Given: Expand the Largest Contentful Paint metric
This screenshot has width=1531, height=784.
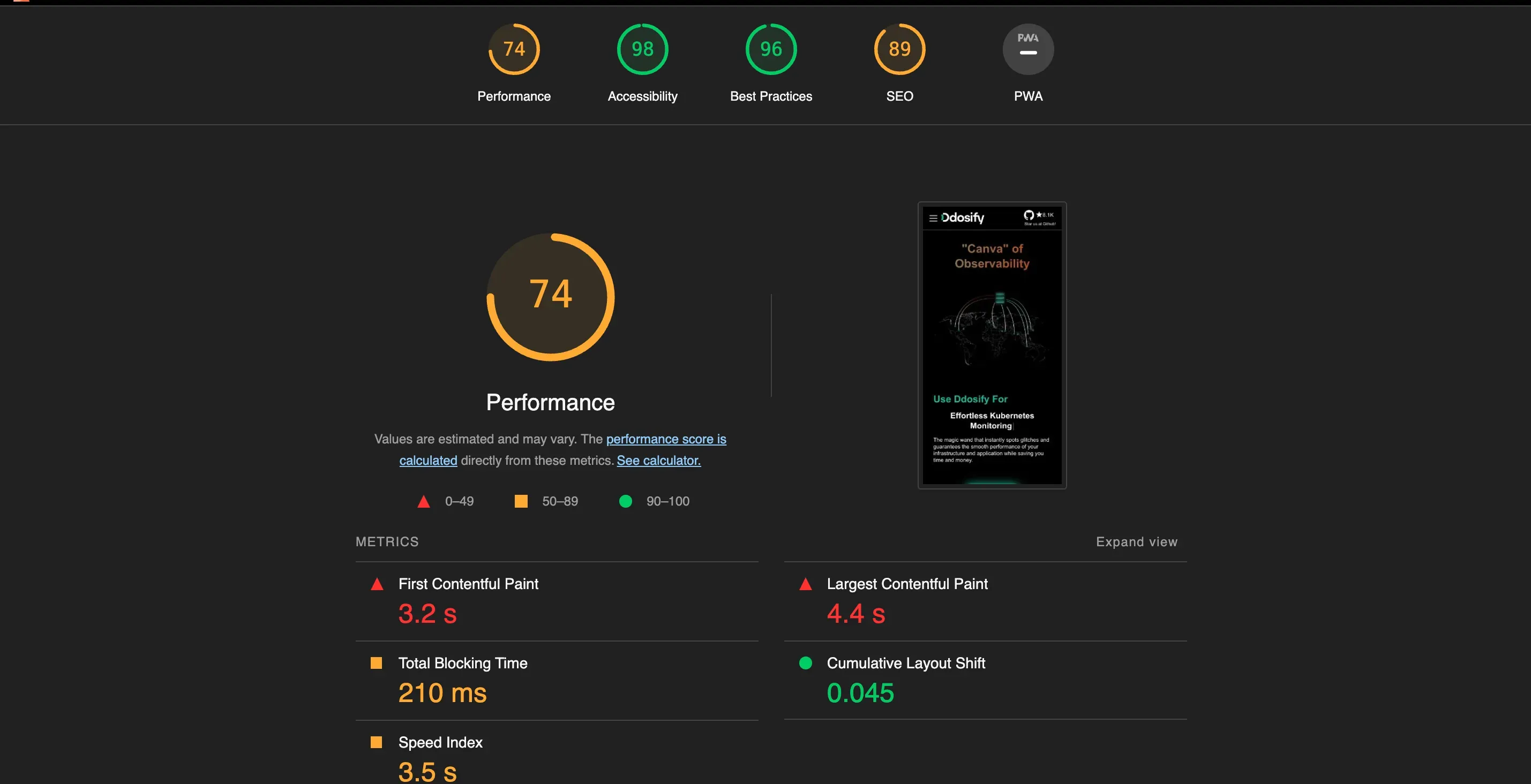Looking at the screenshot, I should [906, 584].
